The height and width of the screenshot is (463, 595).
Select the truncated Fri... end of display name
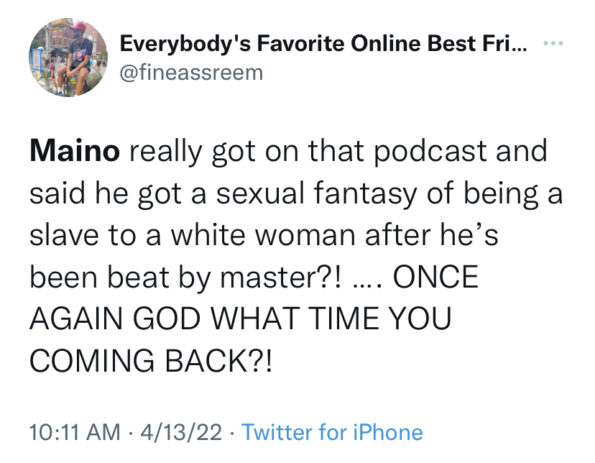(x=504, y=43)
